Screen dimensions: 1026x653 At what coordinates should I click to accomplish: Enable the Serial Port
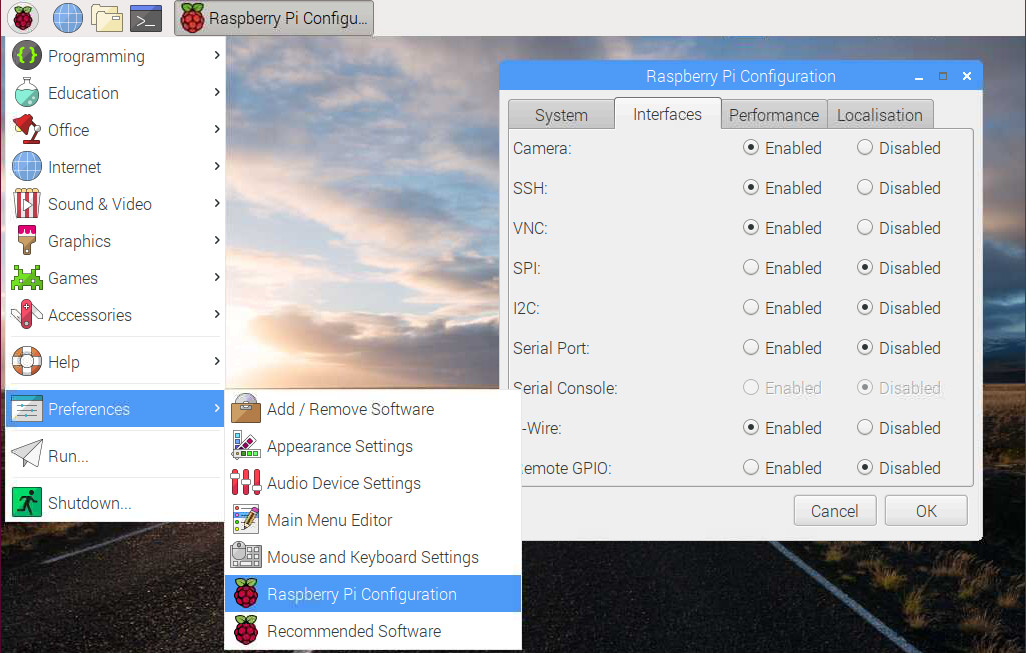(x=751, y=347)
